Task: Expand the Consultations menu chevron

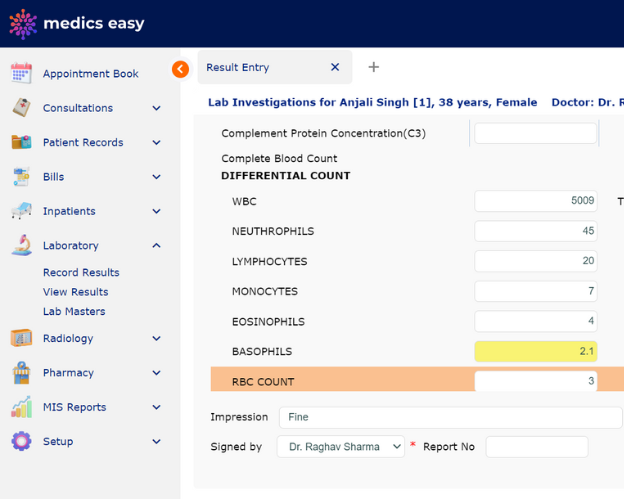Action: [x=156, y=108]
